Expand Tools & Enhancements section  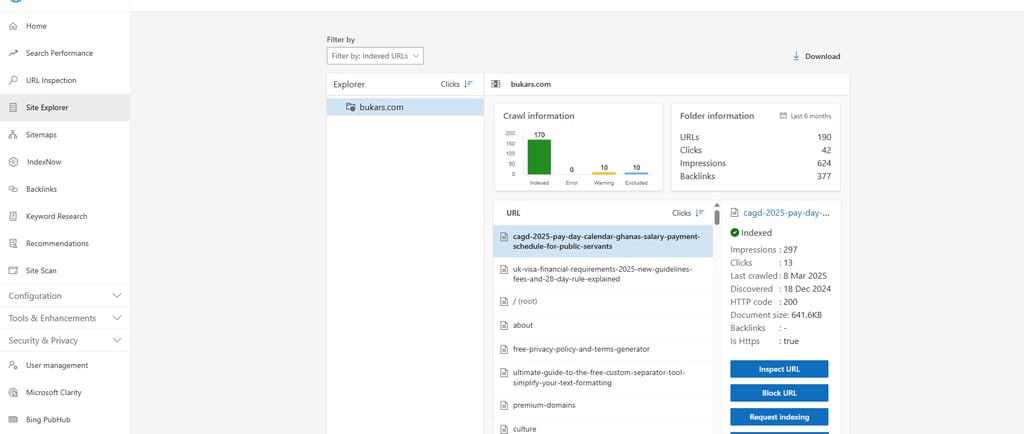click(x=65, y=318)
